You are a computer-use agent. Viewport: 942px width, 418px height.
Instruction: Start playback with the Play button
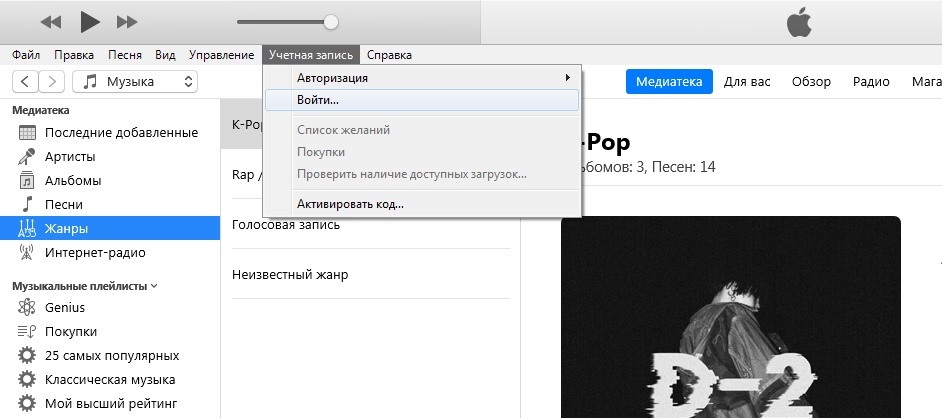(x=90, y=22)
